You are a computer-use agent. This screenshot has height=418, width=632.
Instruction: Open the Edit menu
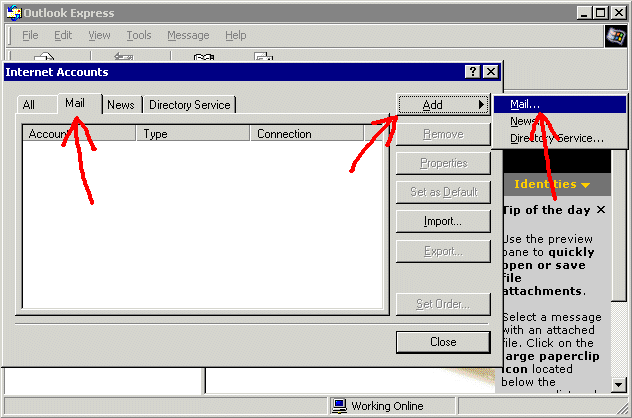click(x=63, y=35)
